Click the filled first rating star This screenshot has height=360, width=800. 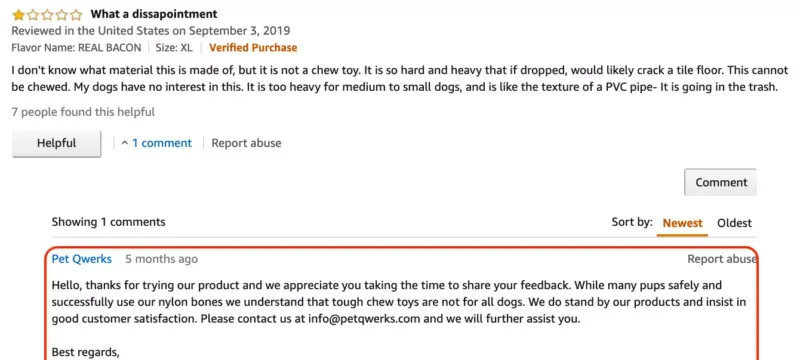[18, 14]
